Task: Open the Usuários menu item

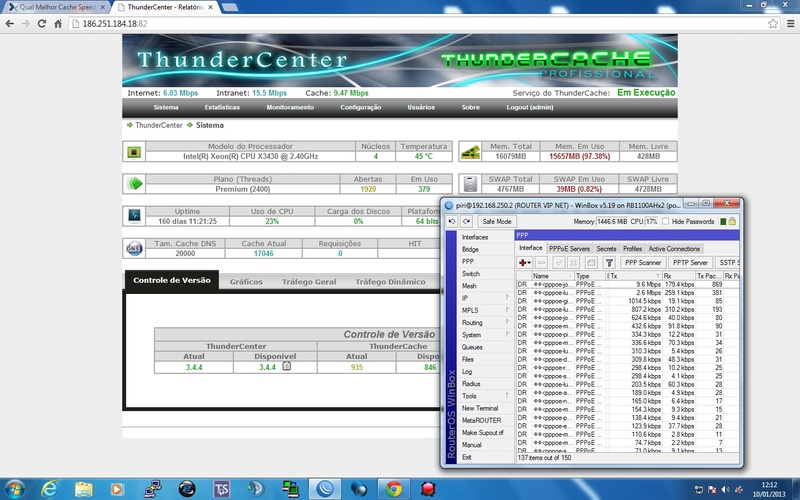Action: 421,108
